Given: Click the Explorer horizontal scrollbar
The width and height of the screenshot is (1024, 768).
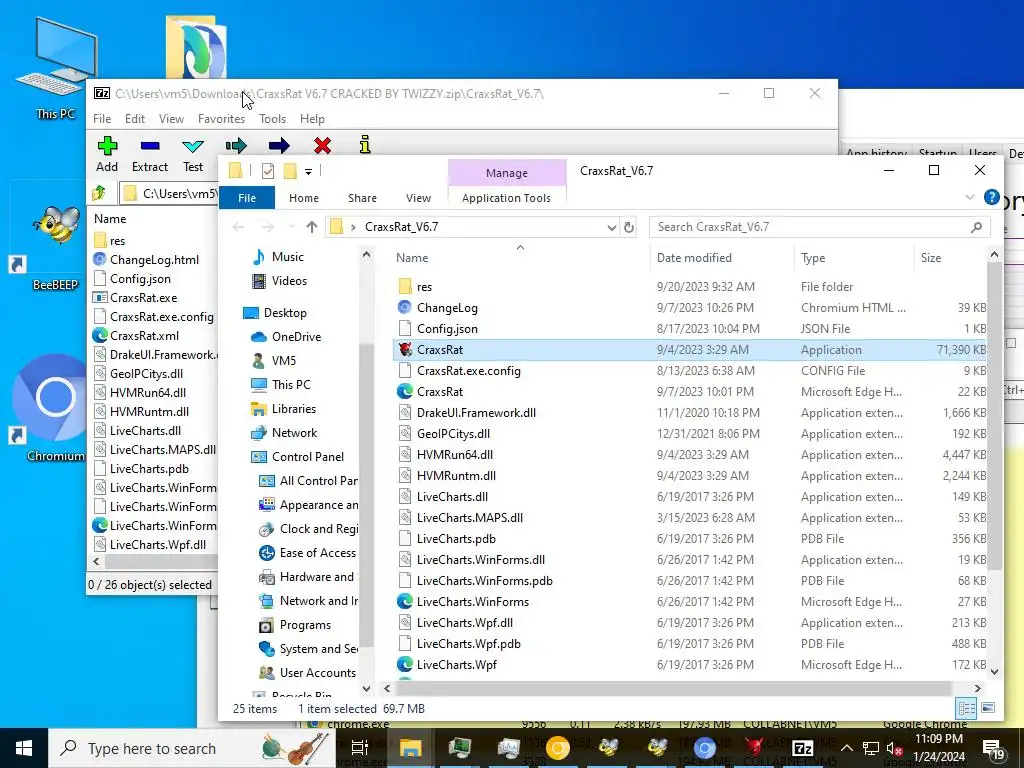Looking at the screenshot, I should [673, 688].
